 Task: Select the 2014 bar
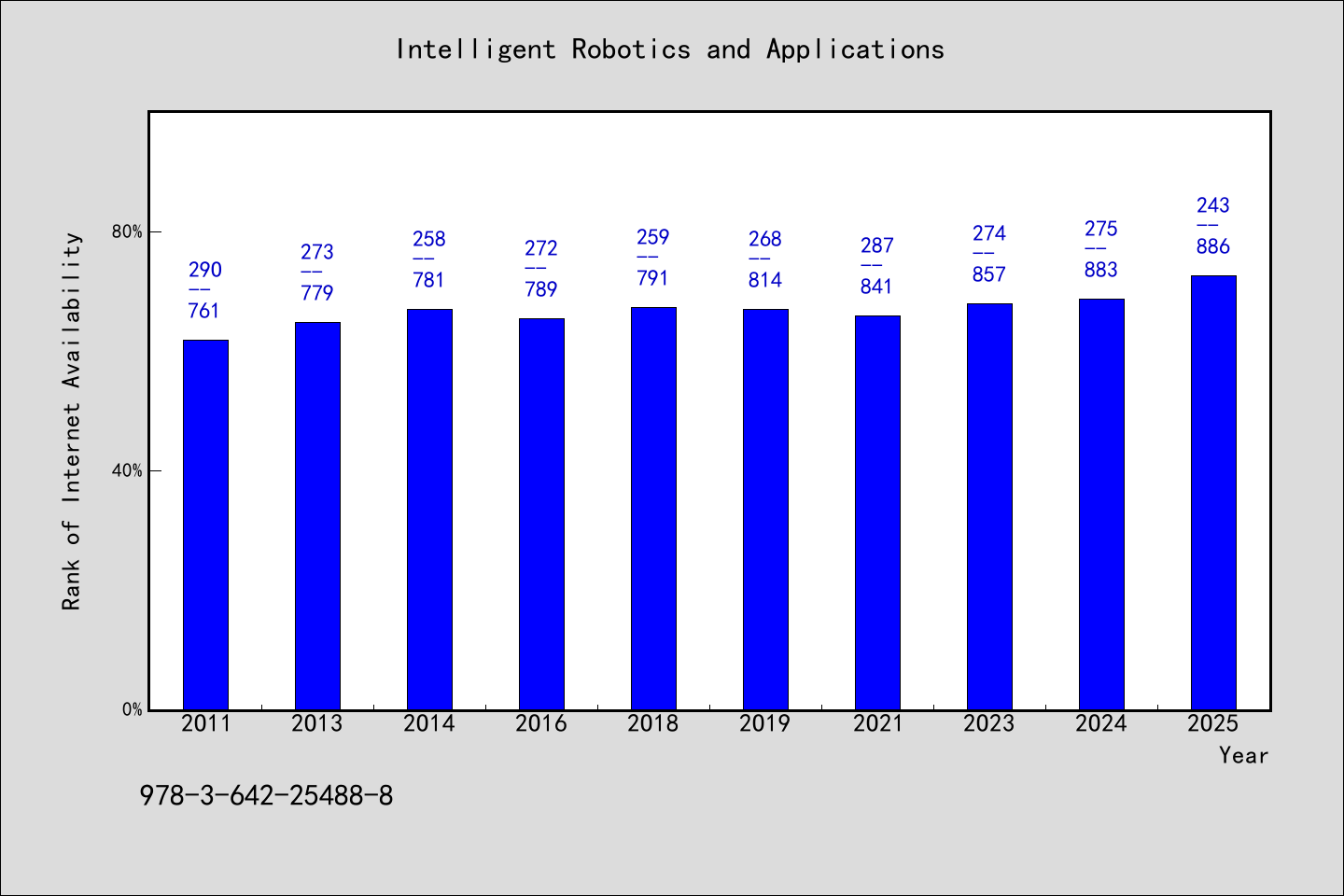429,510
